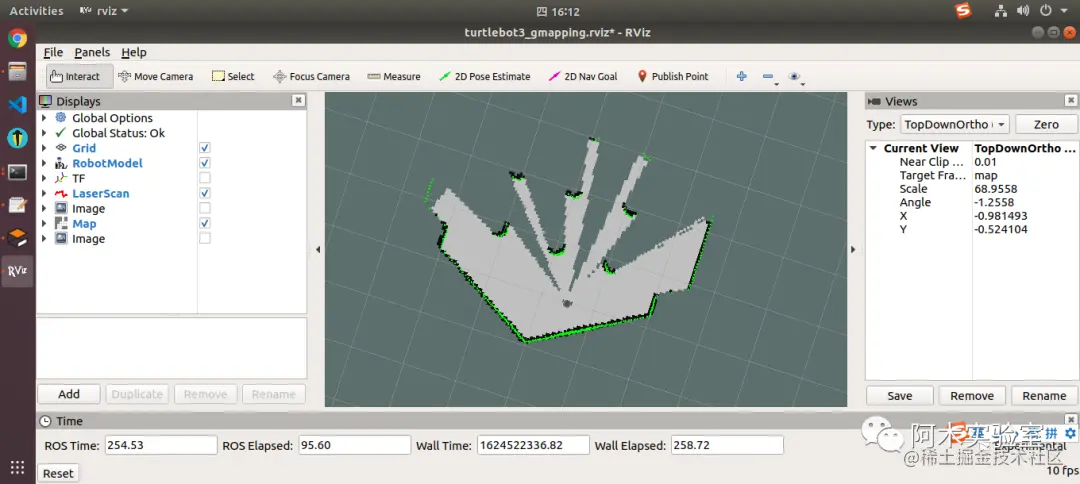The width and height of the screenshot is (1080, 484).
Task: Open the Files app in dock
Action: [17, 71]
